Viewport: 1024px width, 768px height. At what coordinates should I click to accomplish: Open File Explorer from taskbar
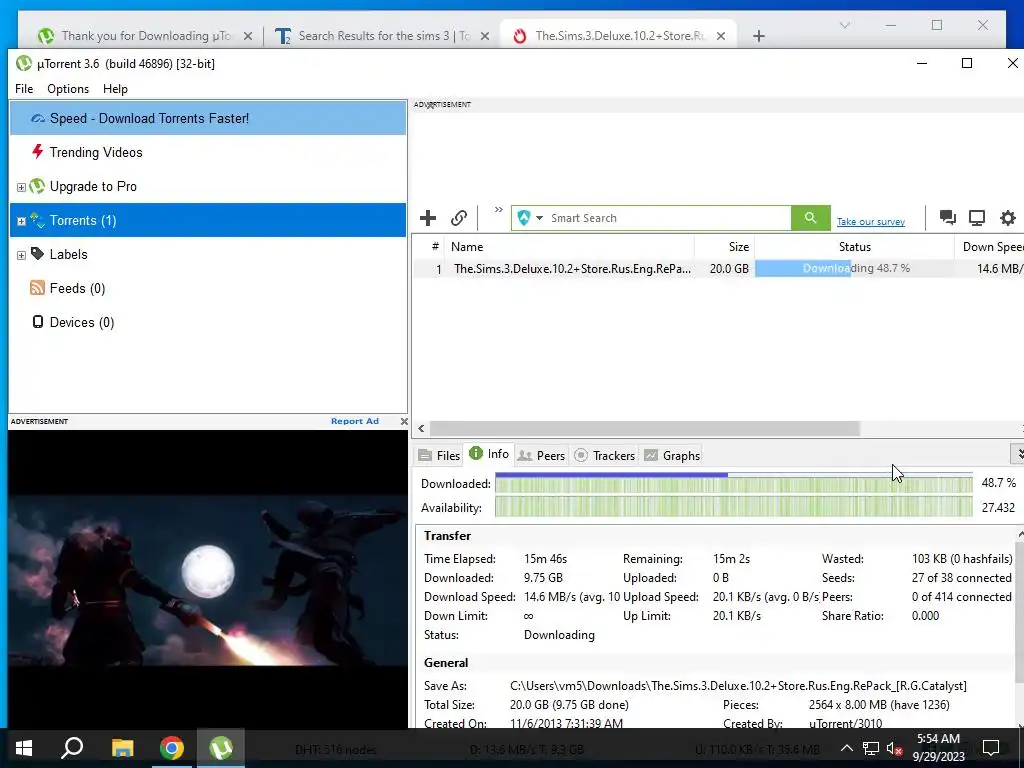(122, 748)
